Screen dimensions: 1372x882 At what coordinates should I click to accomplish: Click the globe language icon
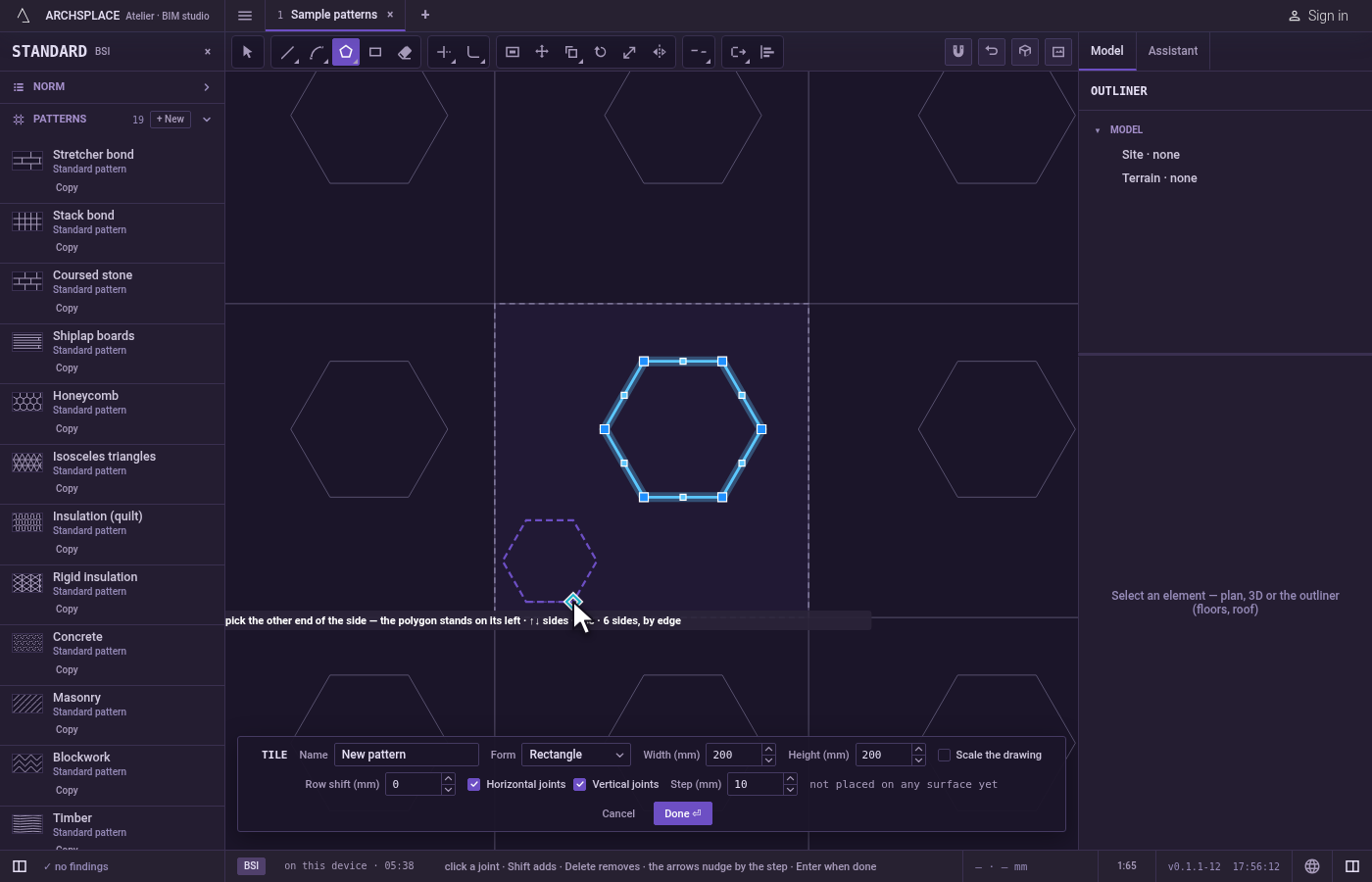click(1312, 866)
